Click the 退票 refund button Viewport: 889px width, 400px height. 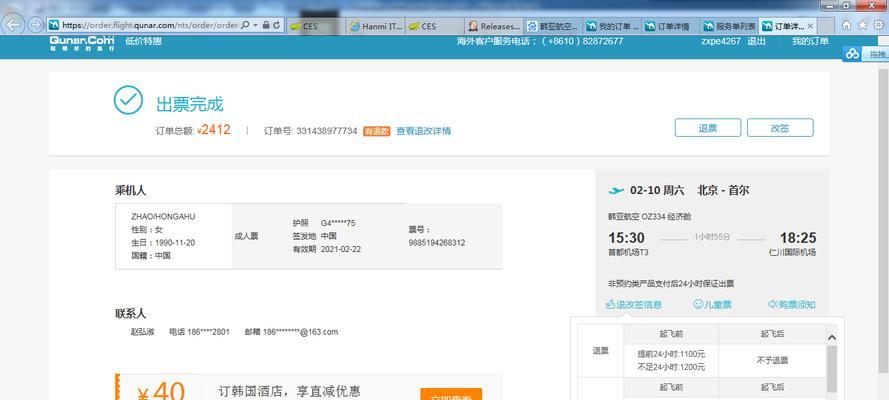coord(707,128)
